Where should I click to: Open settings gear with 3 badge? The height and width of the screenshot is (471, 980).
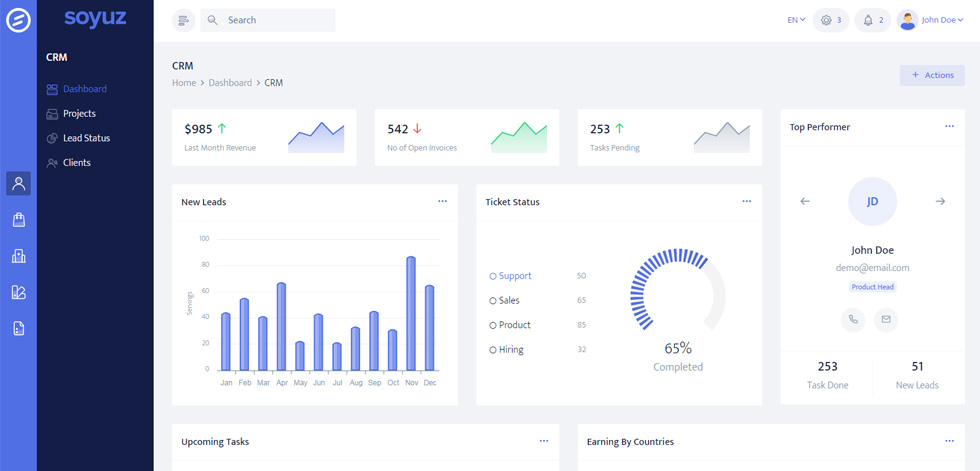pyautogui.click(x=831, y=20)
